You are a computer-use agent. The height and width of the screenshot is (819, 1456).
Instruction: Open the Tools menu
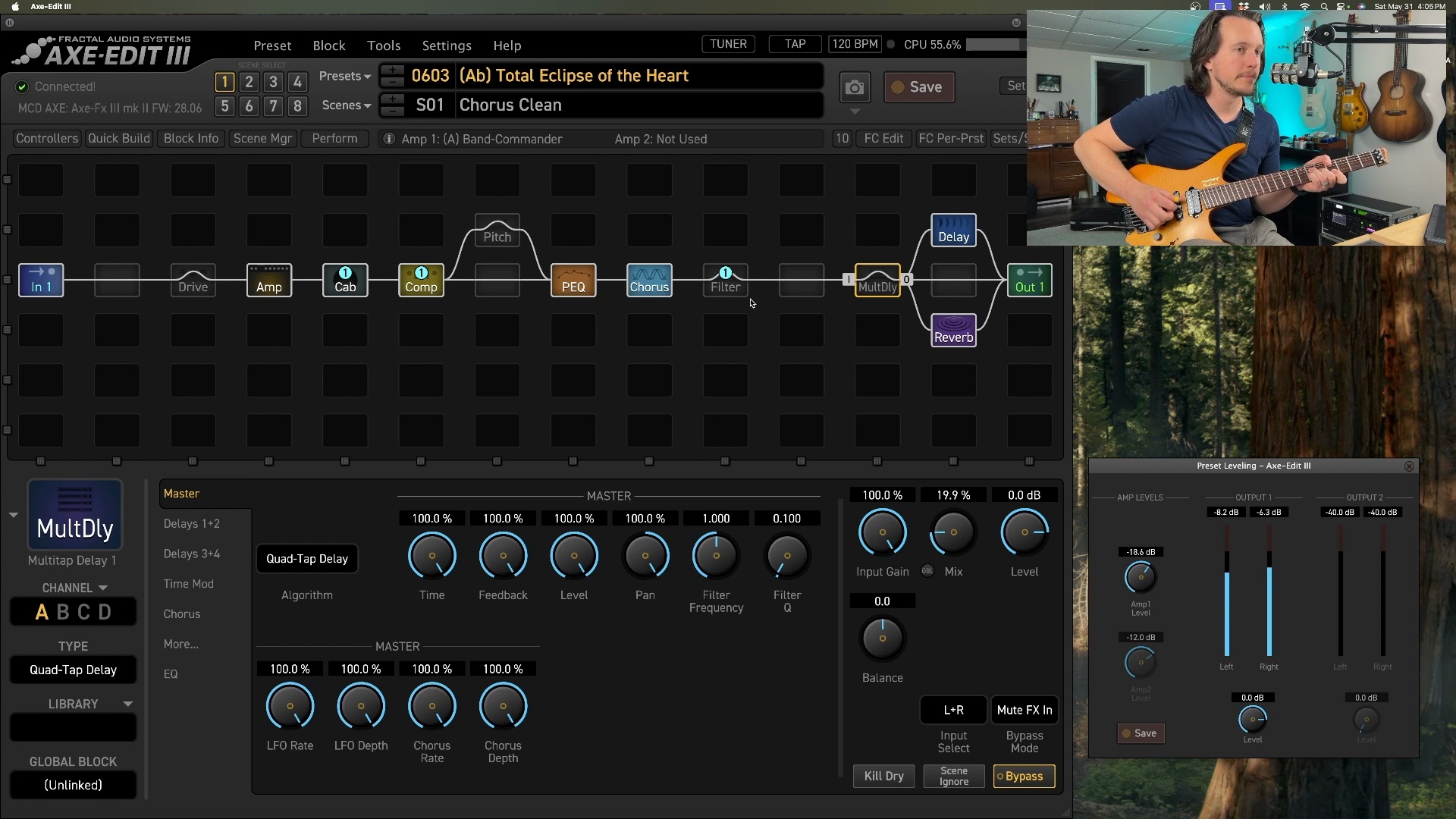[384, 45]
